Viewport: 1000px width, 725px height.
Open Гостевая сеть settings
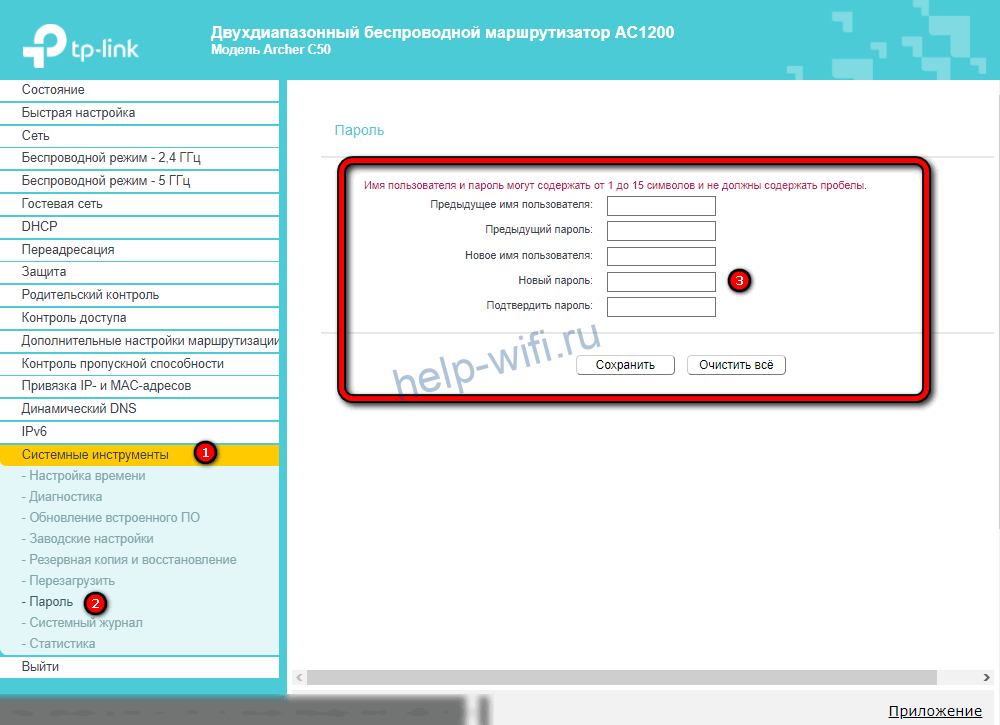coord(139,204)
